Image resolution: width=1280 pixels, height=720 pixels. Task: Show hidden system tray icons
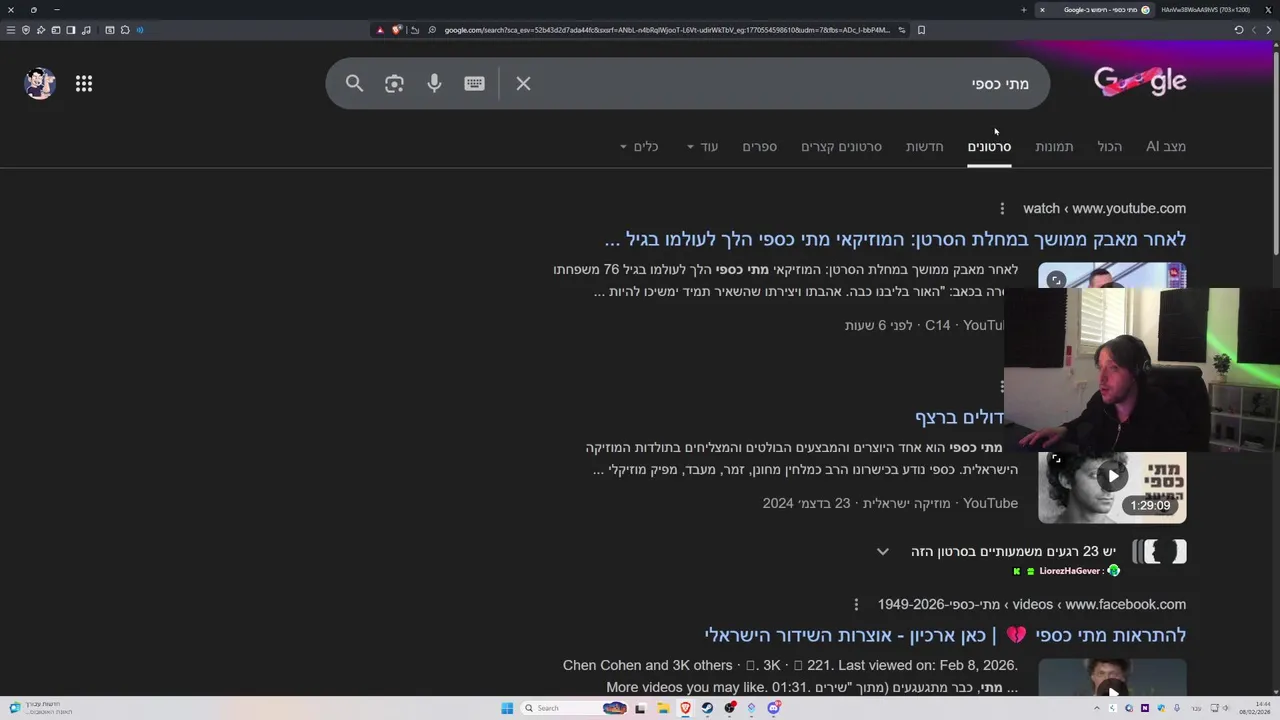(1097, 708)
